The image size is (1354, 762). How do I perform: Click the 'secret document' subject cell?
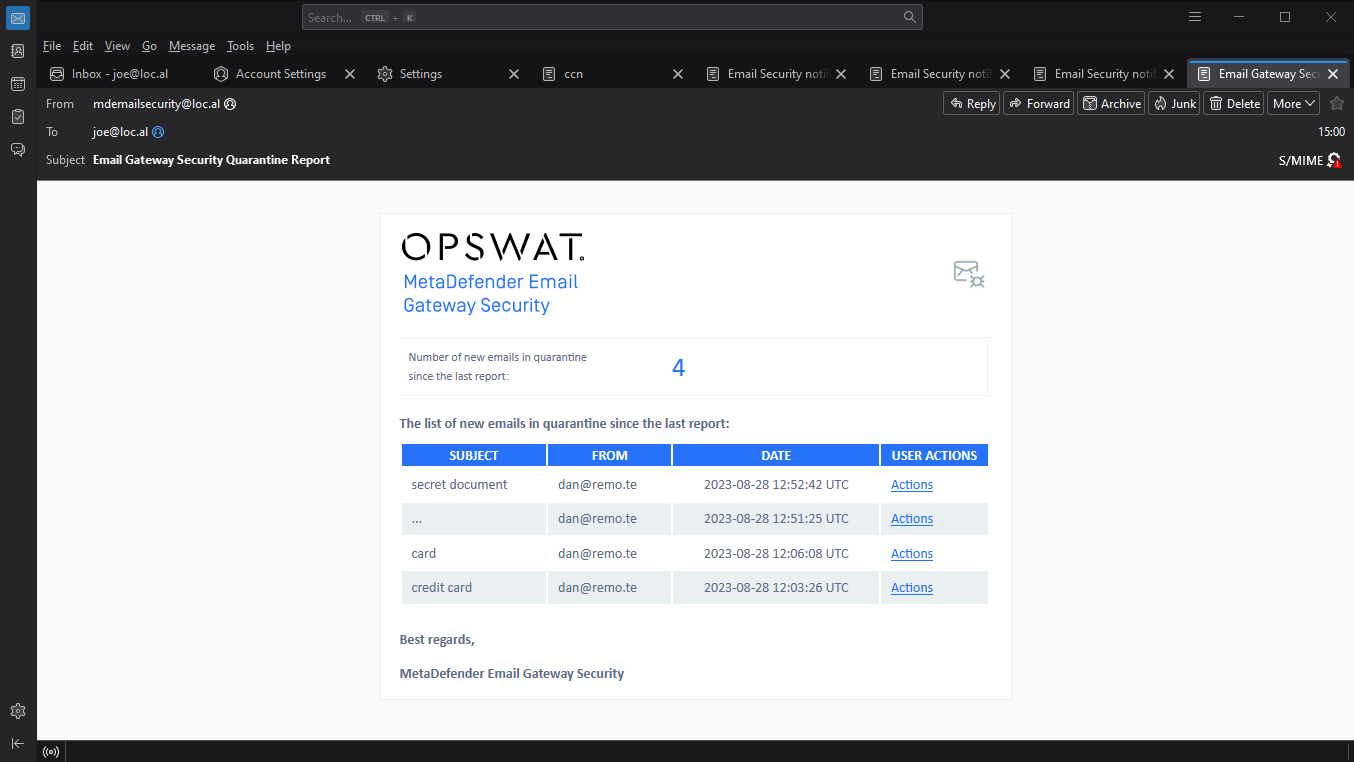[474, 485]
